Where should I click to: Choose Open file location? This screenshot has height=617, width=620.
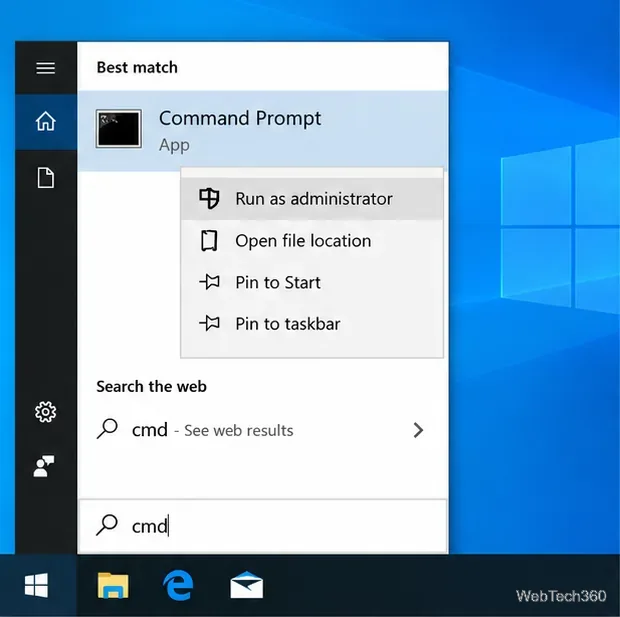coord(312,240)
